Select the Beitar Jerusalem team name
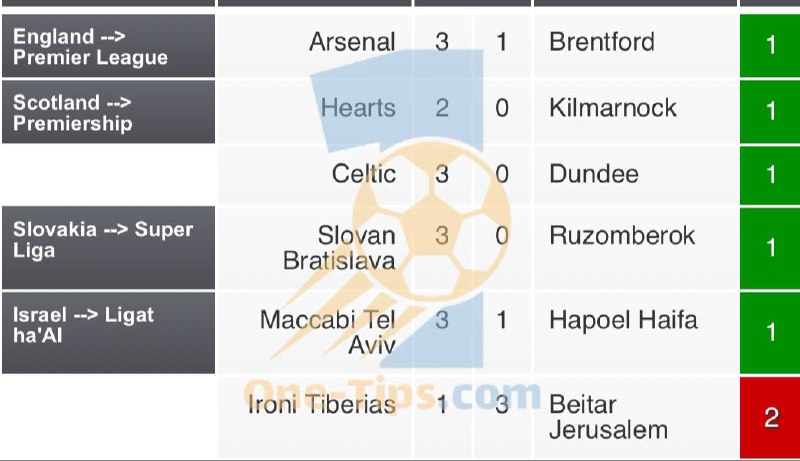The height and width of the screenshot is (461, 800). coord(608,417)
